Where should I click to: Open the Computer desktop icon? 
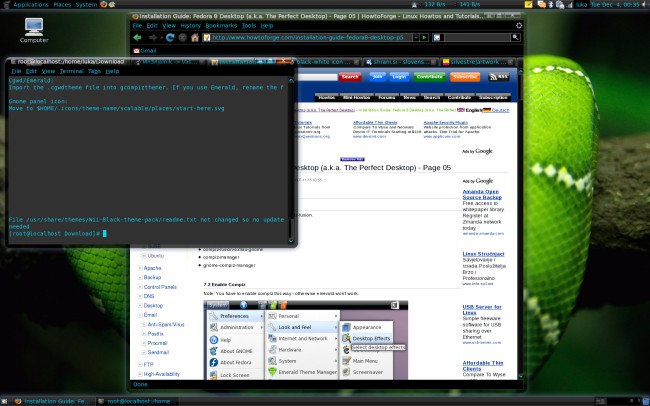(34, 28)
